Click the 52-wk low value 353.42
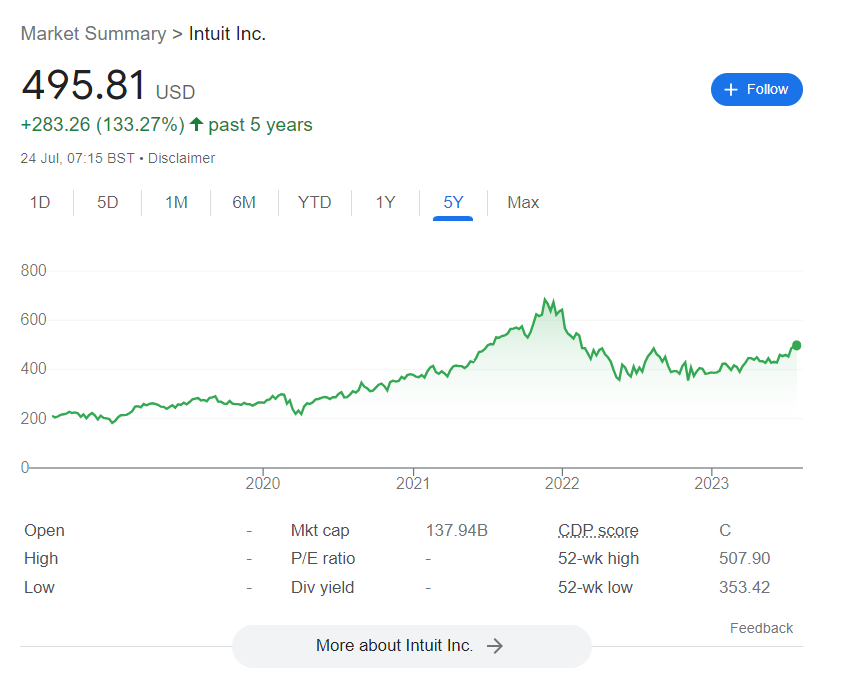This screenshot has height=683, width=846. [745, 587]
